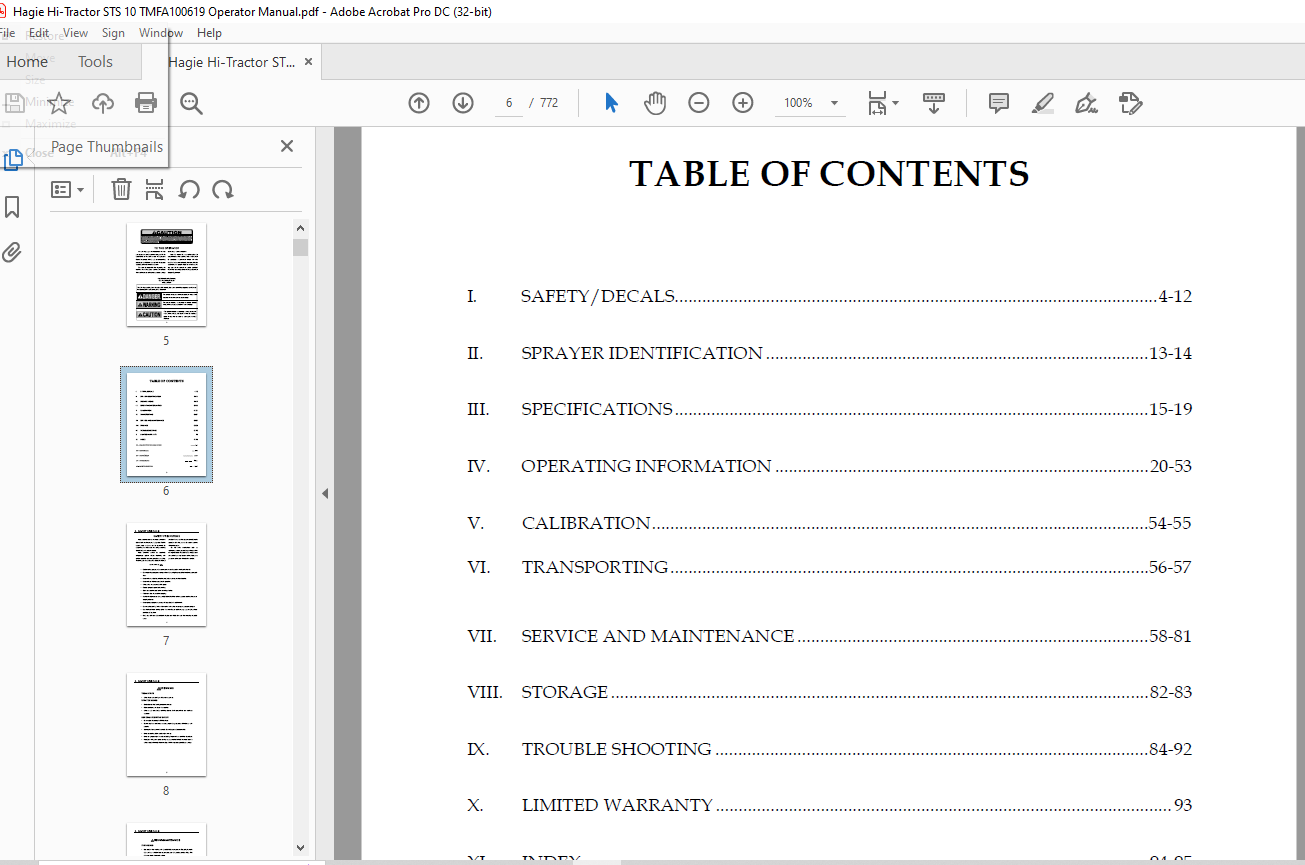Collapse the left navigation pane arrow
The image size is (1305, 865).
point(325,493)
